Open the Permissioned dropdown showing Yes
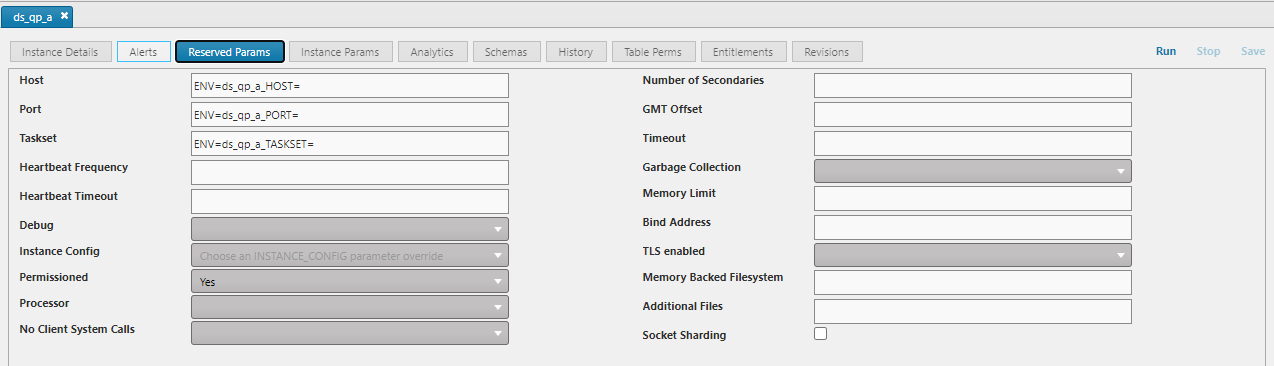Image resolution: width=1274 pixels, height=366 pixels. click(x=350, y=281)
